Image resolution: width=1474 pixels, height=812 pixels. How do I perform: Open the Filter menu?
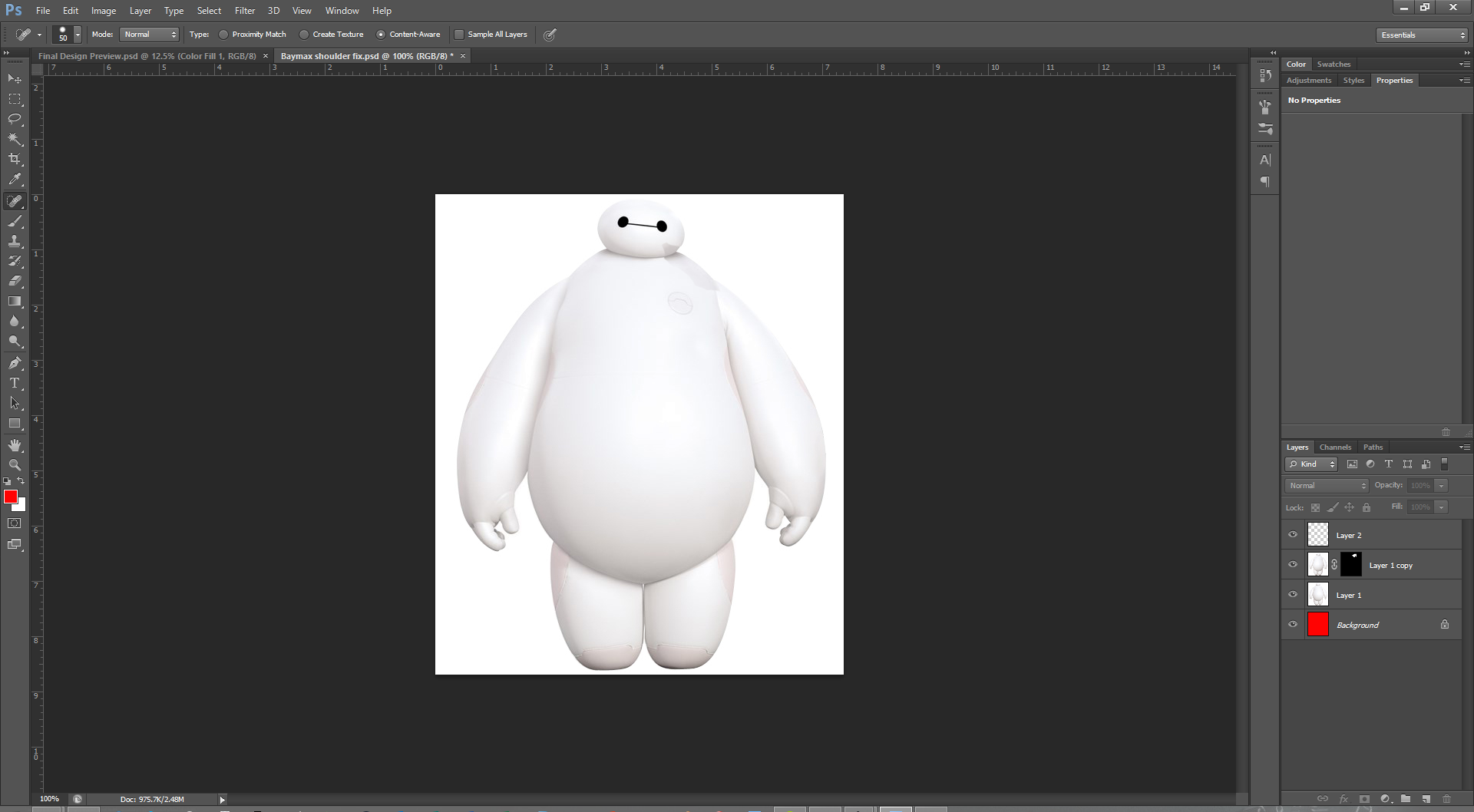(x=245, y=11)
